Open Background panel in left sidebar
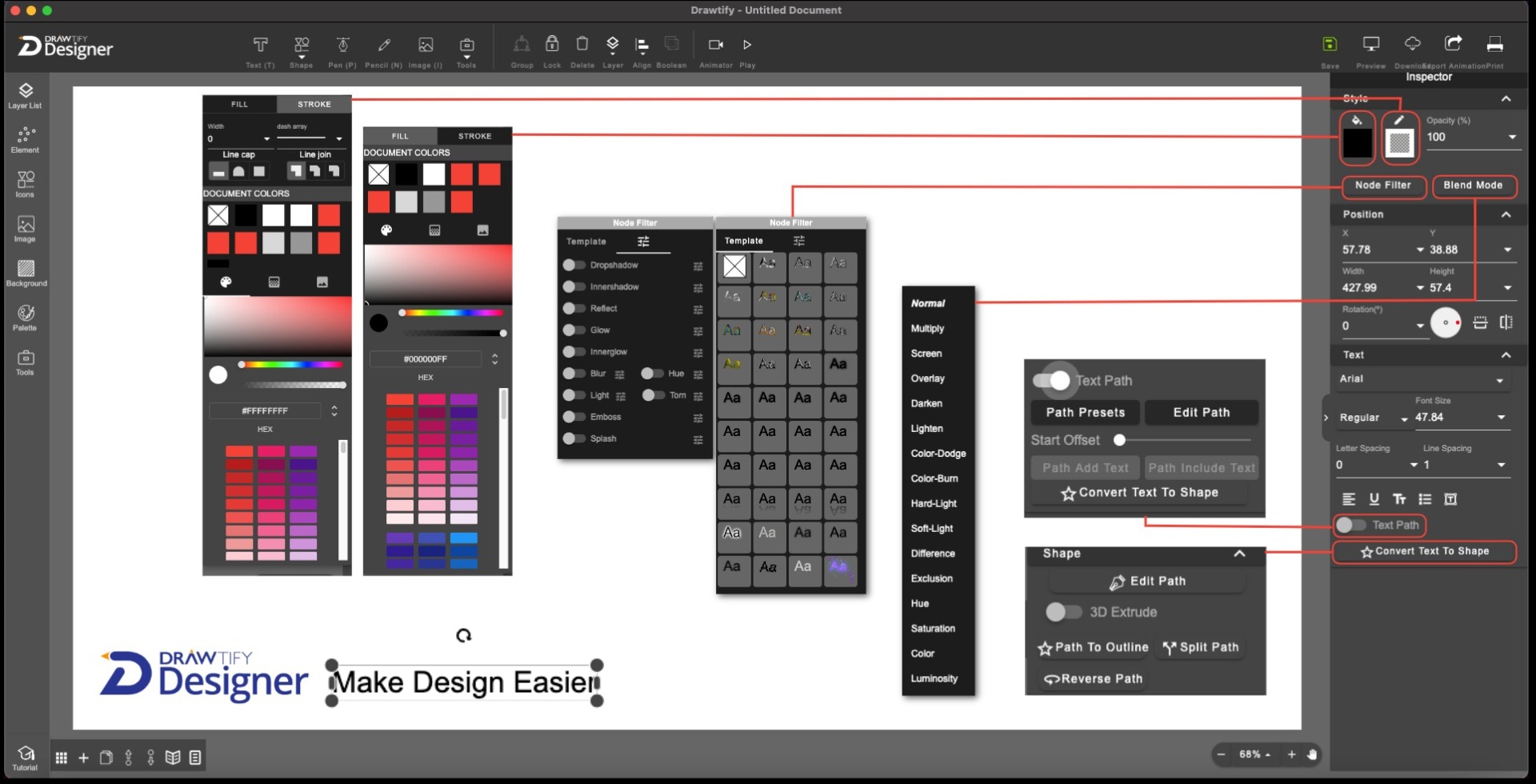Viewport: 1536px width, 784px height. (26, 273)
